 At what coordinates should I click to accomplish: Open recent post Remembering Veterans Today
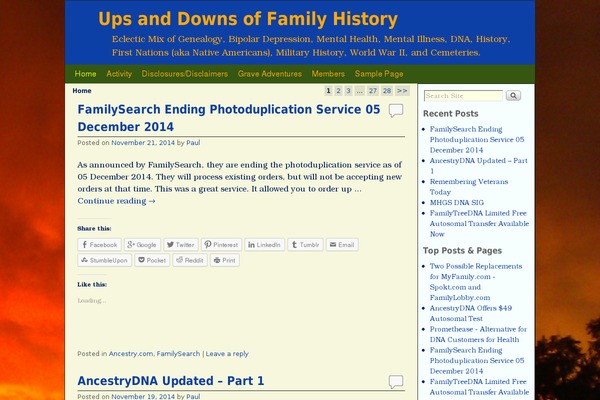pyautogui.click(x=469, y=187)
